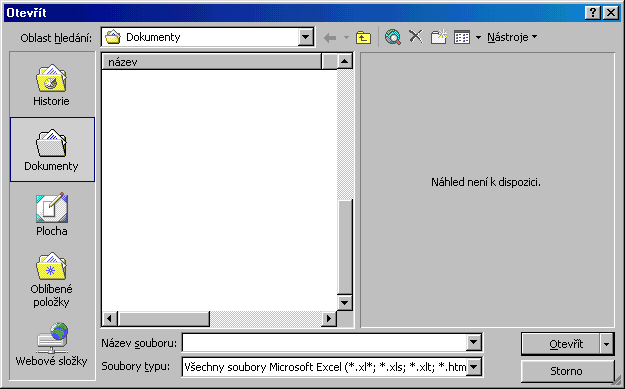Click the Otevřít button

click(561, 344)
